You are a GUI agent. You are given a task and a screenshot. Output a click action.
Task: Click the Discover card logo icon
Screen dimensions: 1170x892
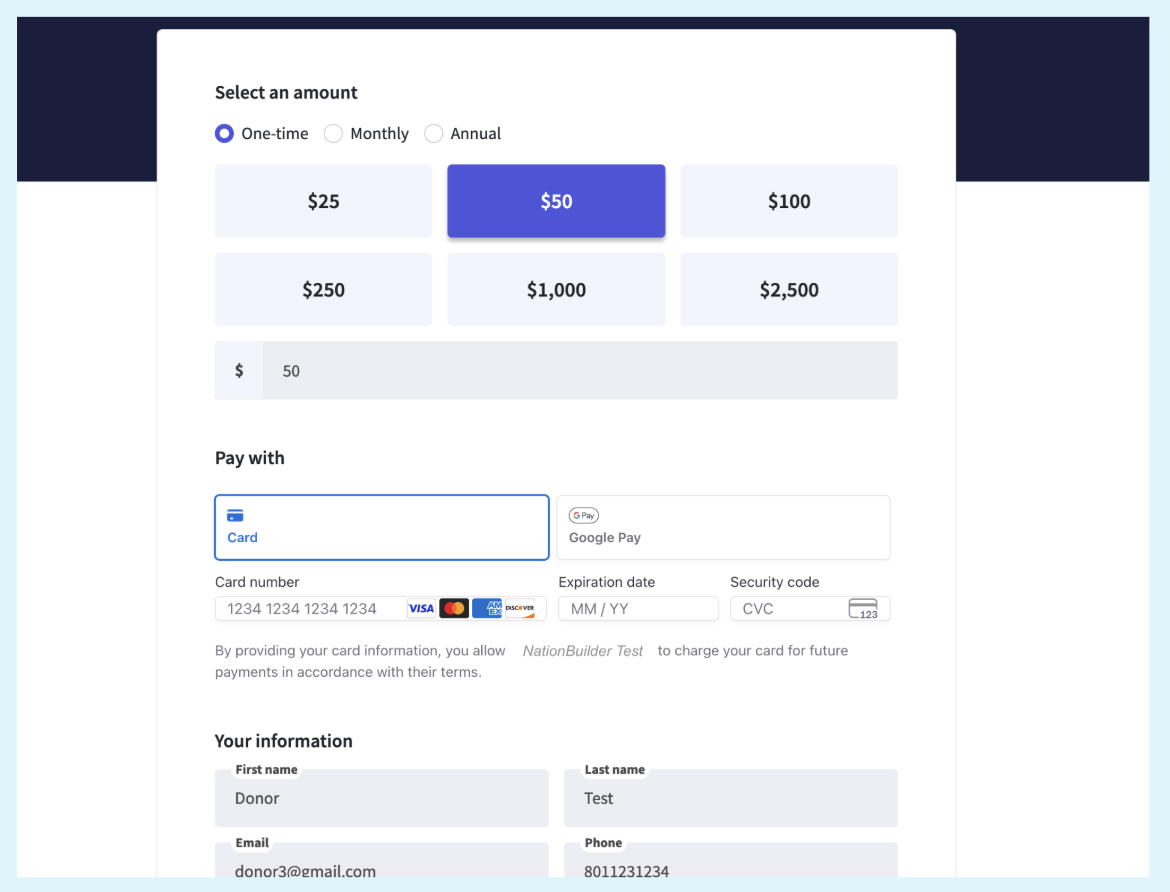519,609
